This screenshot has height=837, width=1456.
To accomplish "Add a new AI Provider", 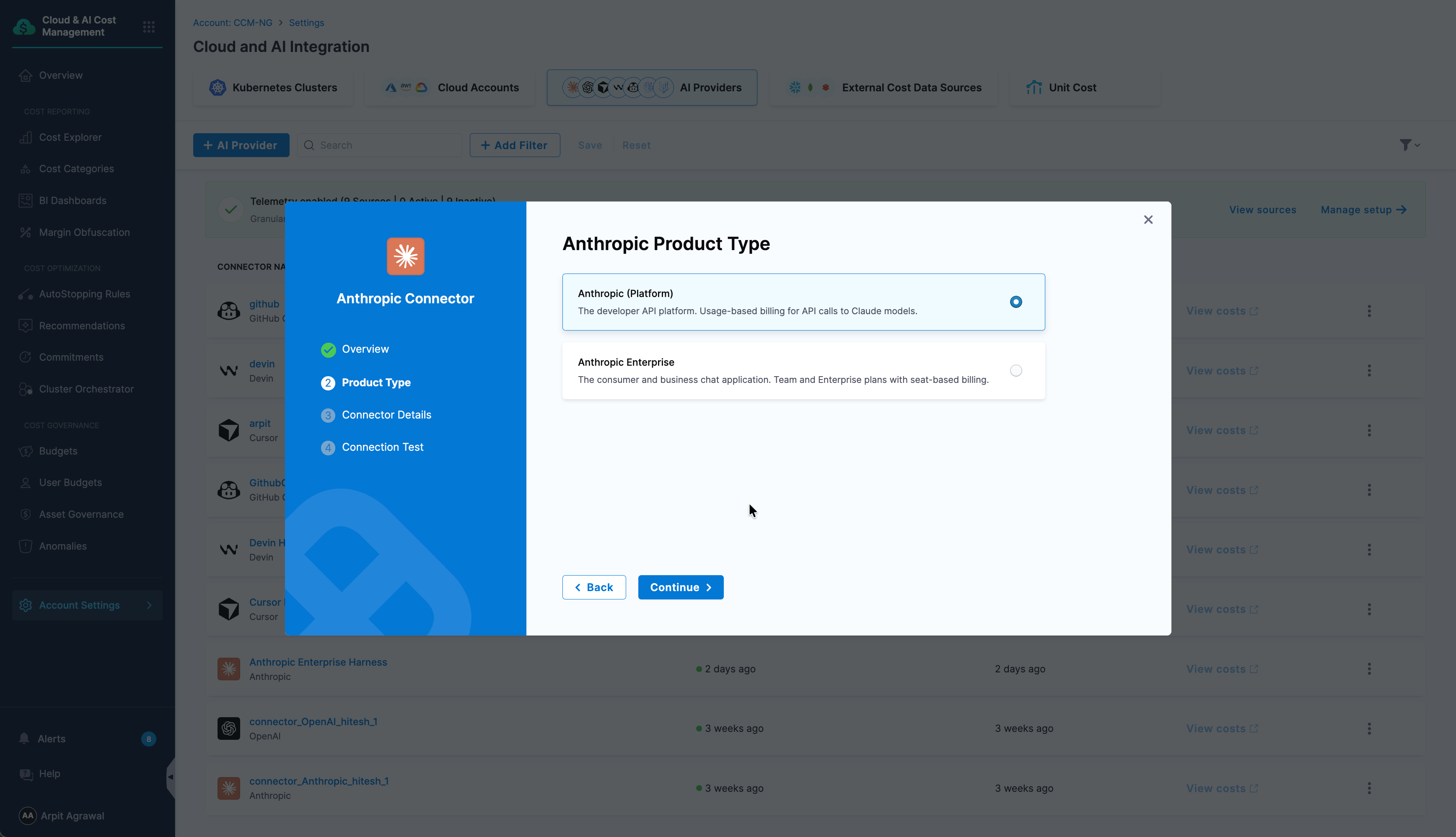I will coord(241,145).
